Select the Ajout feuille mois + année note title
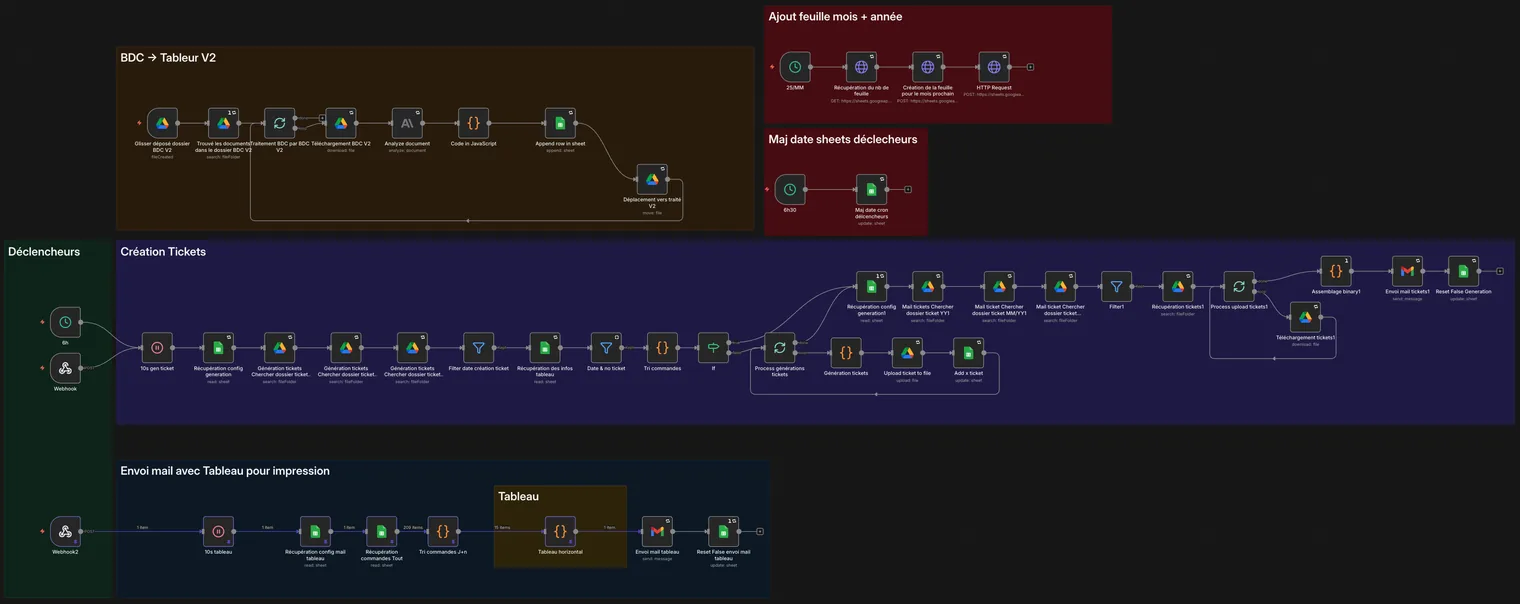The width and height of the screenshot is (1520, 604). (835, 16)
